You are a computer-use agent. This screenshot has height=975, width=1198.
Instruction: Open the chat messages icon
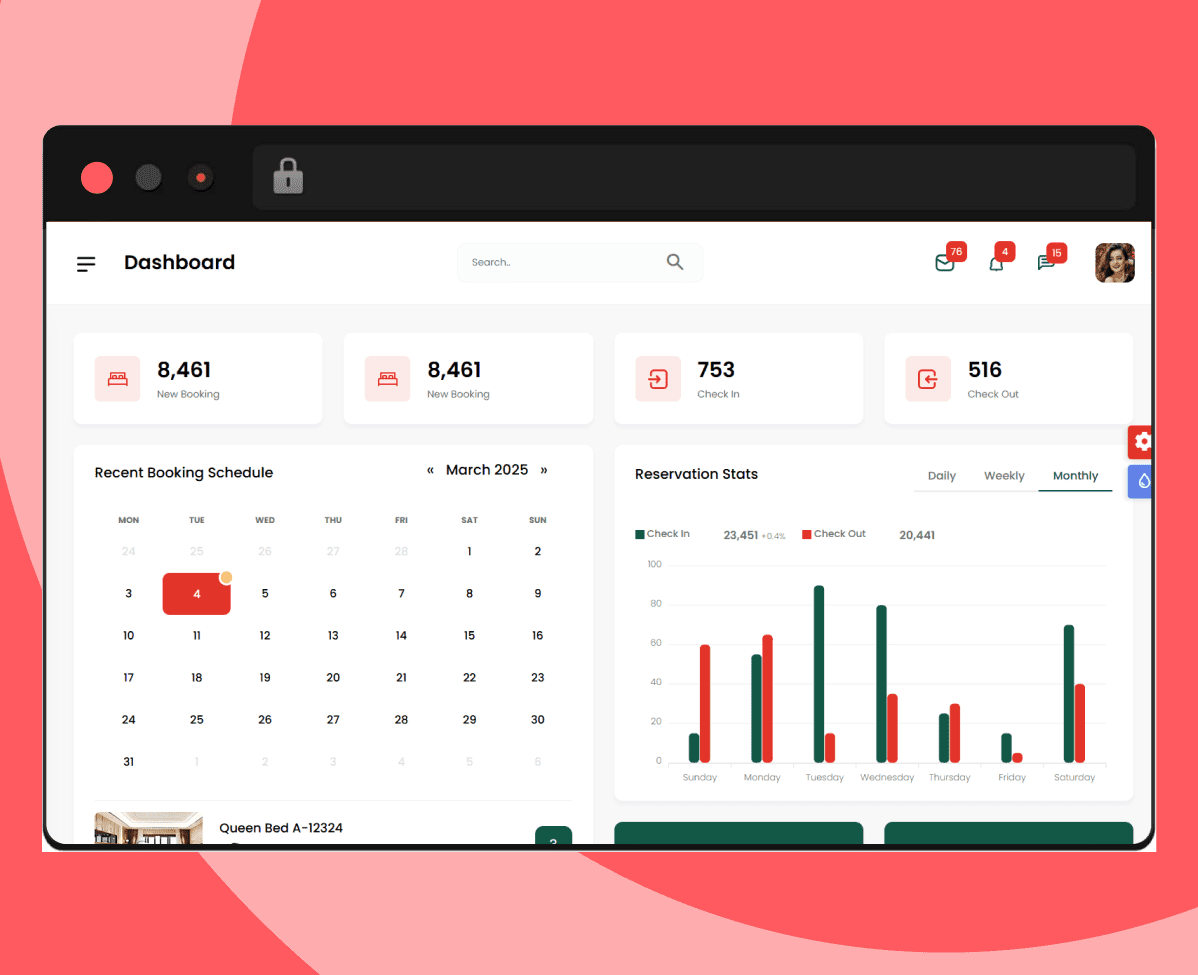[1046, 263]
